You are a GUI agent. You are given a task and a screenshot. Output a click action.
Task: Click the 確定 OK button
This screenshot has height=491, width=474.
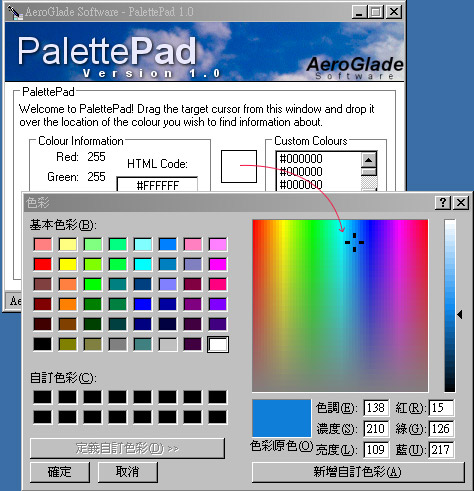click(x=60, y=472)
